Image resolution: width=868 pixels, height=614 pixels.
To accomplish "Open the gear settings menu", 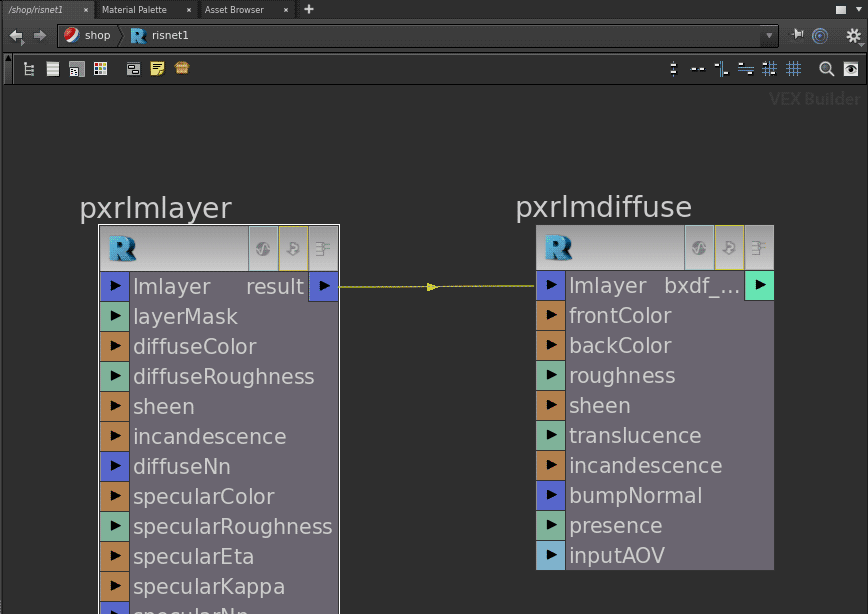I will pos(853,36).
